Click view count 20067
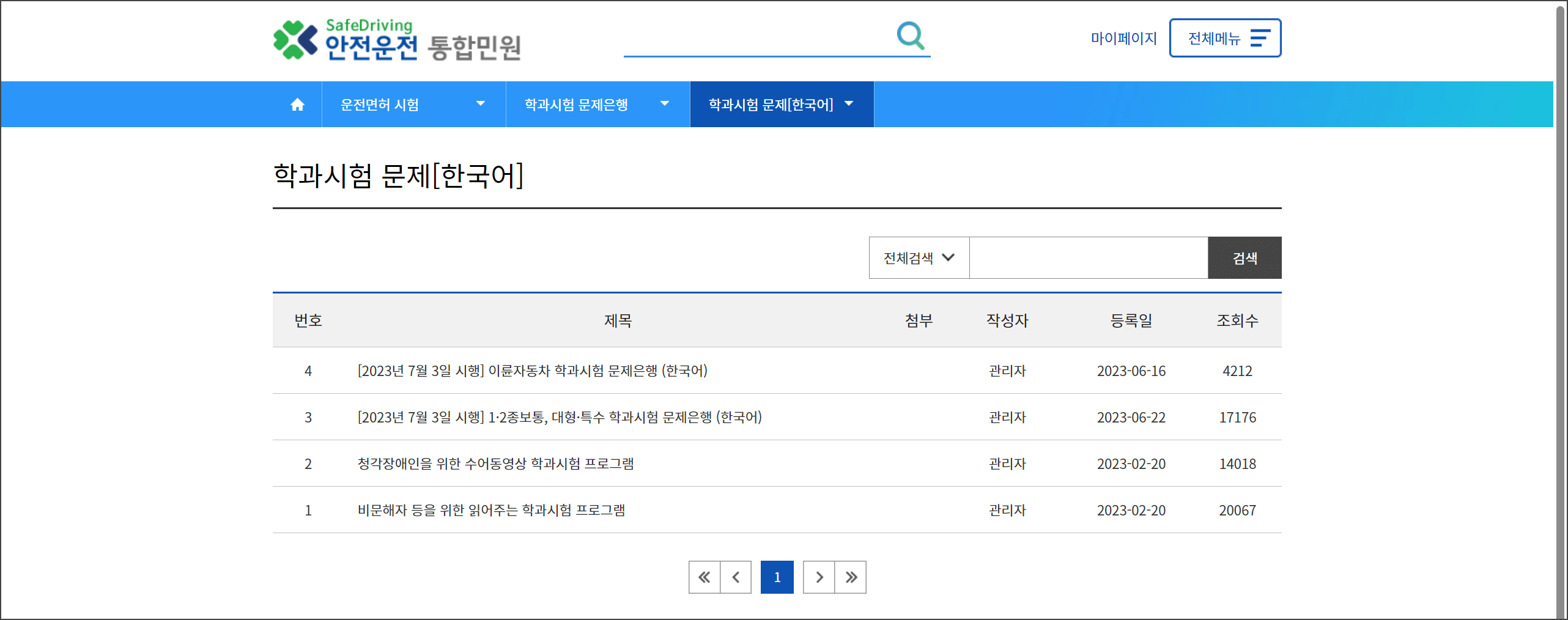 (x=1237, y=511)
